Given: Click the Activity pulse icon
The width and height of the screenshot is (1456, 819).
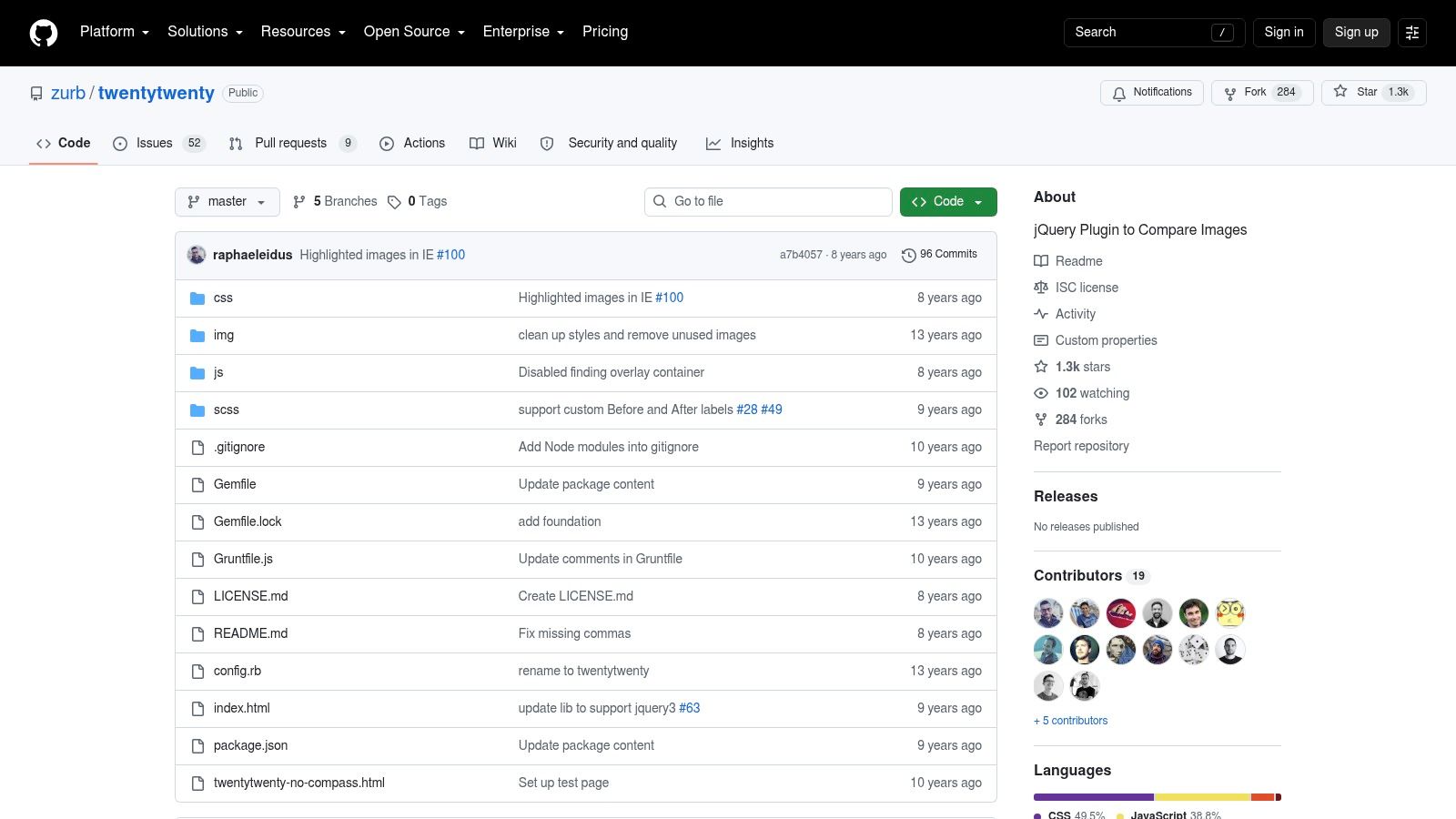Looking at the screenshot, I should click(1041, 314).
